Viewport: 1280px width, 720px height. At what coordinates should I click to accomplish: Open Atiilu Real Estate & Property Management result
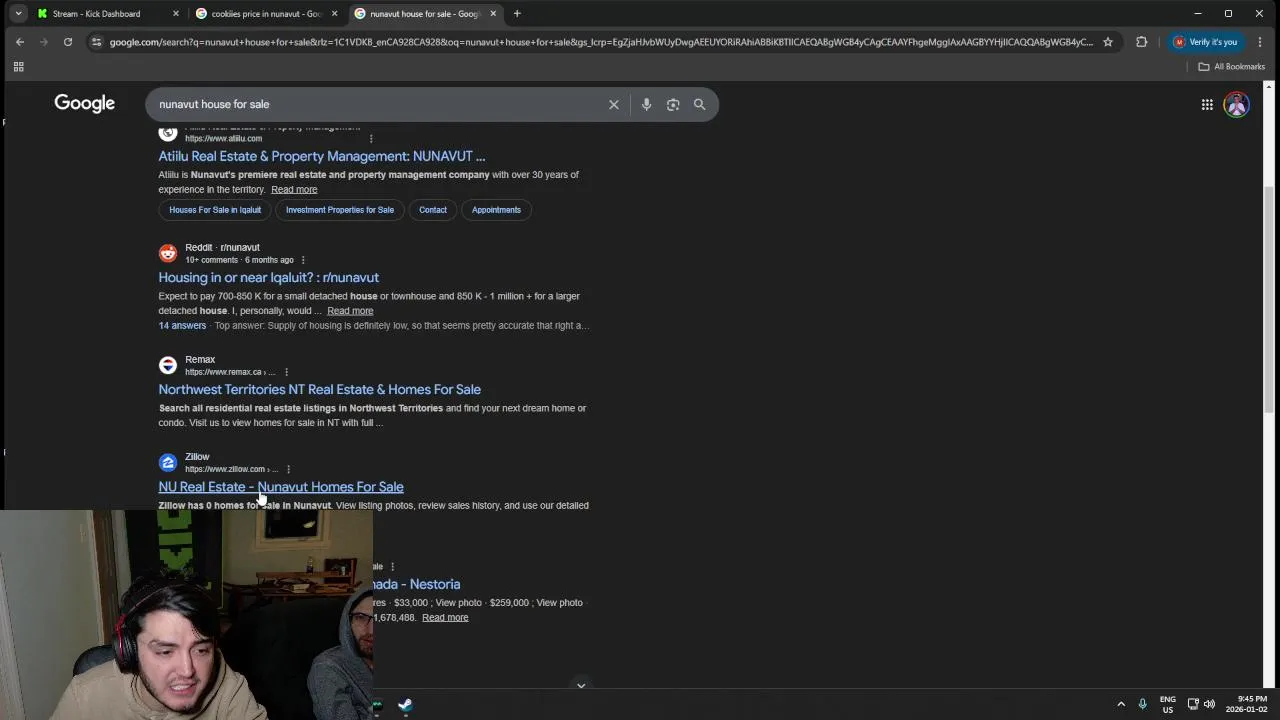coord(322,156)
